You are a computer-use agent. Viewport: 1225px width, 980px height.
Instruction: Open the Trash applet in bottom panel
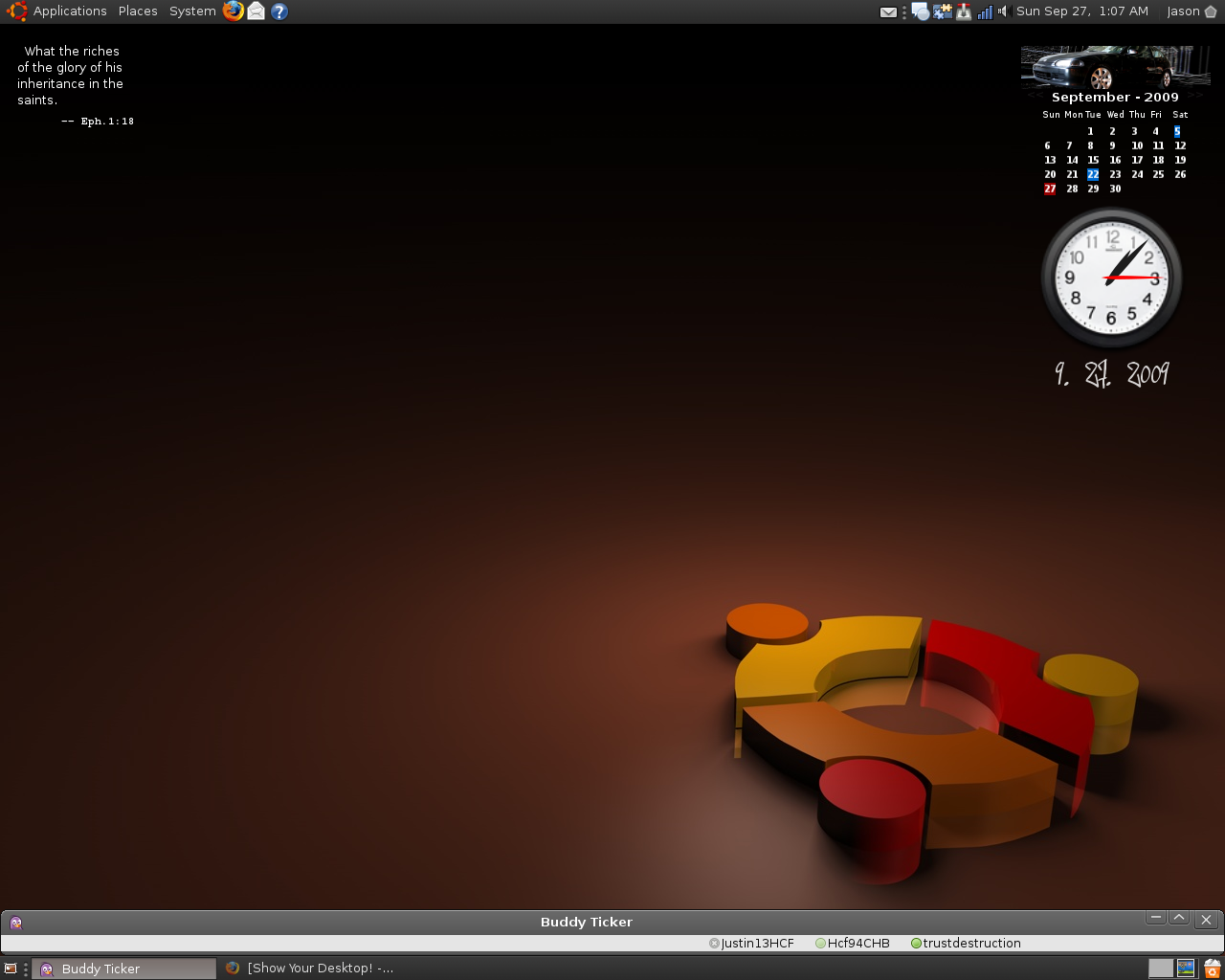(1212, 969)
